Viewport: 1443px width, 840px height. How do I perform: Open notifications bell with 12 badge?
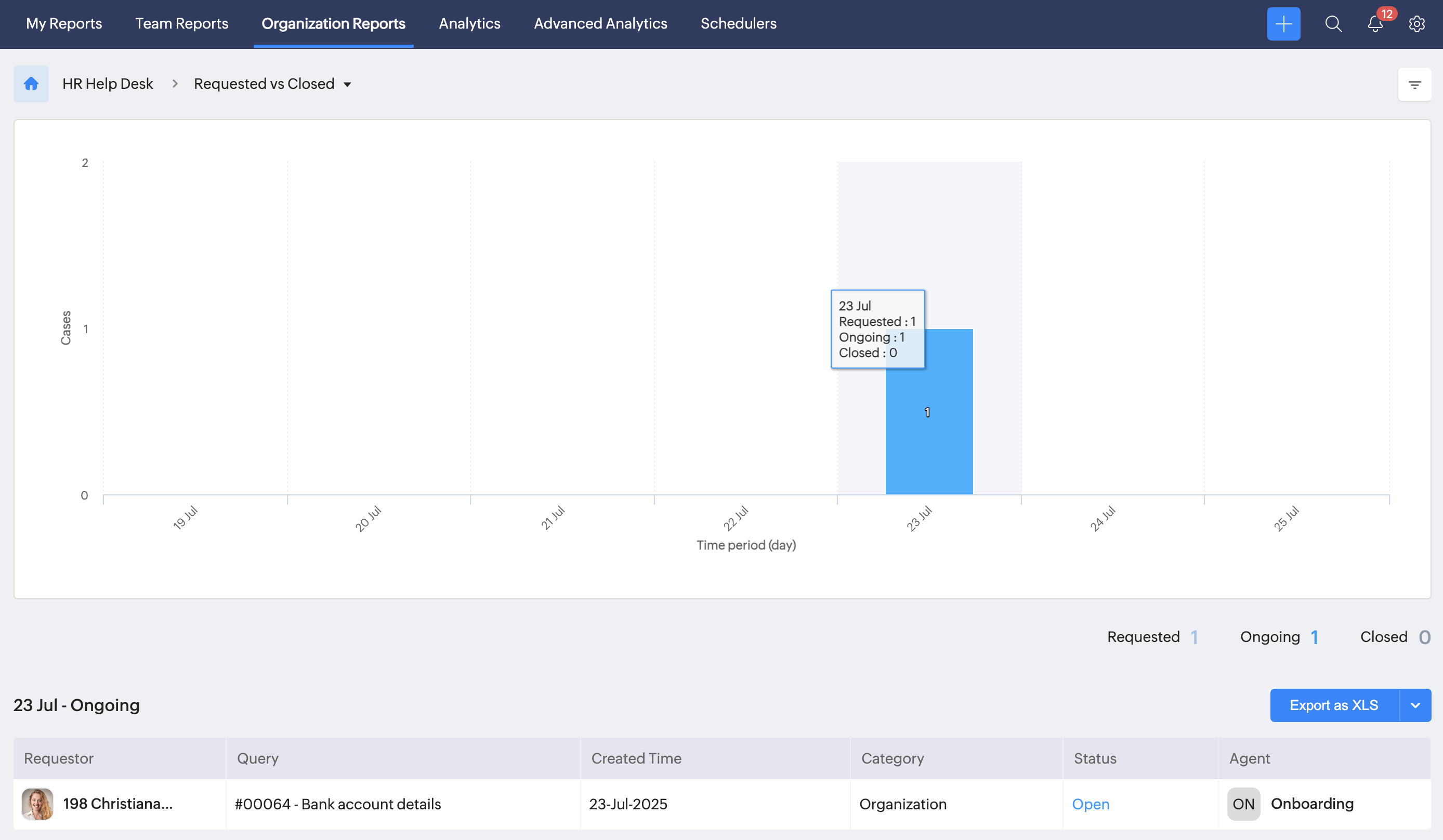(x=1375, y=24)
